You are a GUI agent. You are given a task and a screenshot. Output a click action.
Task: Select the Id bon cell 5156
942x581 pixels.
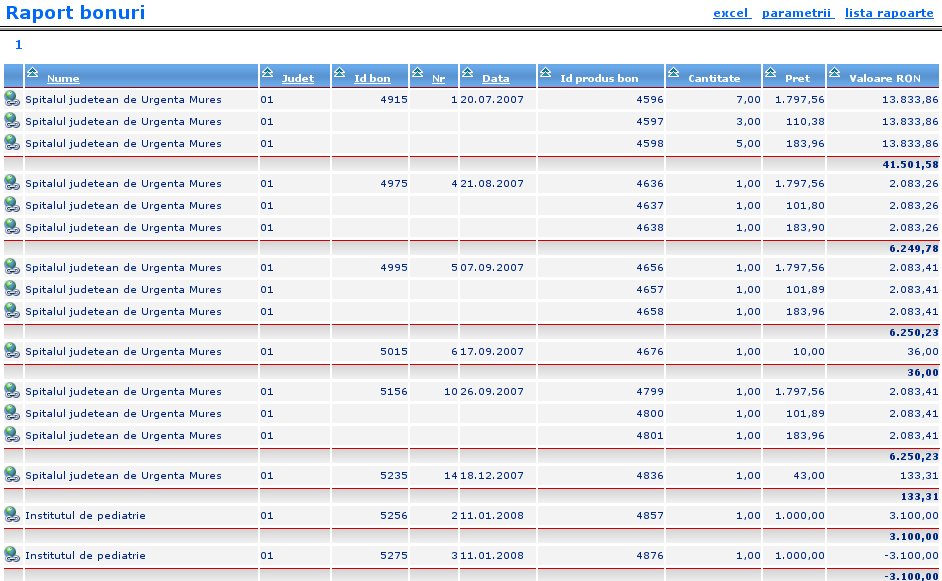[394, 392]
